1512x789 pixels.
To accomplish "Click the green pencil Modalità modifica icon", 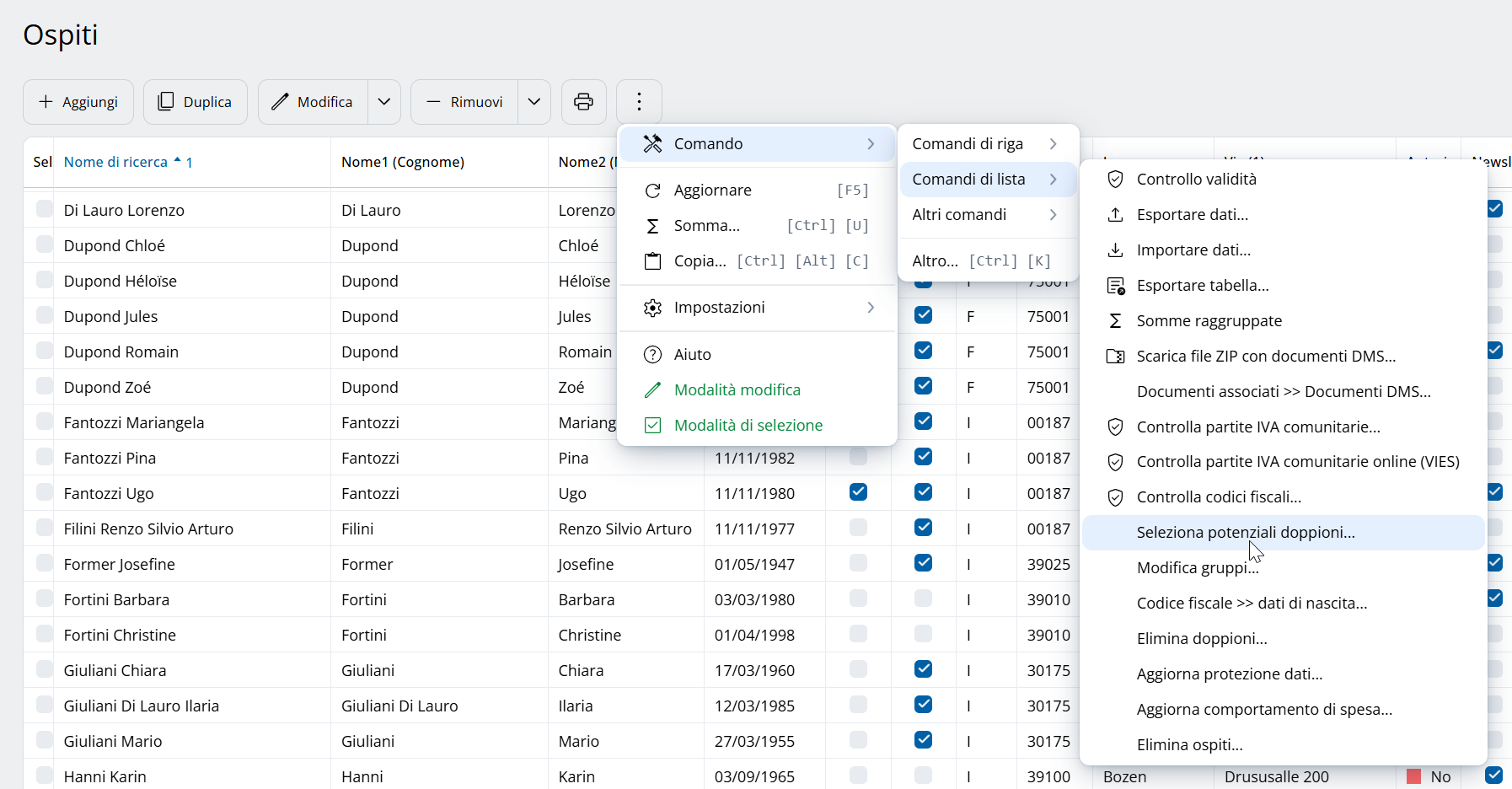I will tap(652, 390).
